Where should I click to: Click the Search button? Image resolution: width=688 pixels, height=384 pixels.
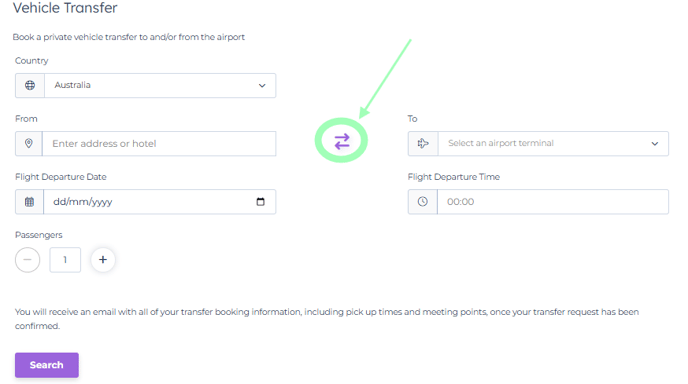pos(47,365)
